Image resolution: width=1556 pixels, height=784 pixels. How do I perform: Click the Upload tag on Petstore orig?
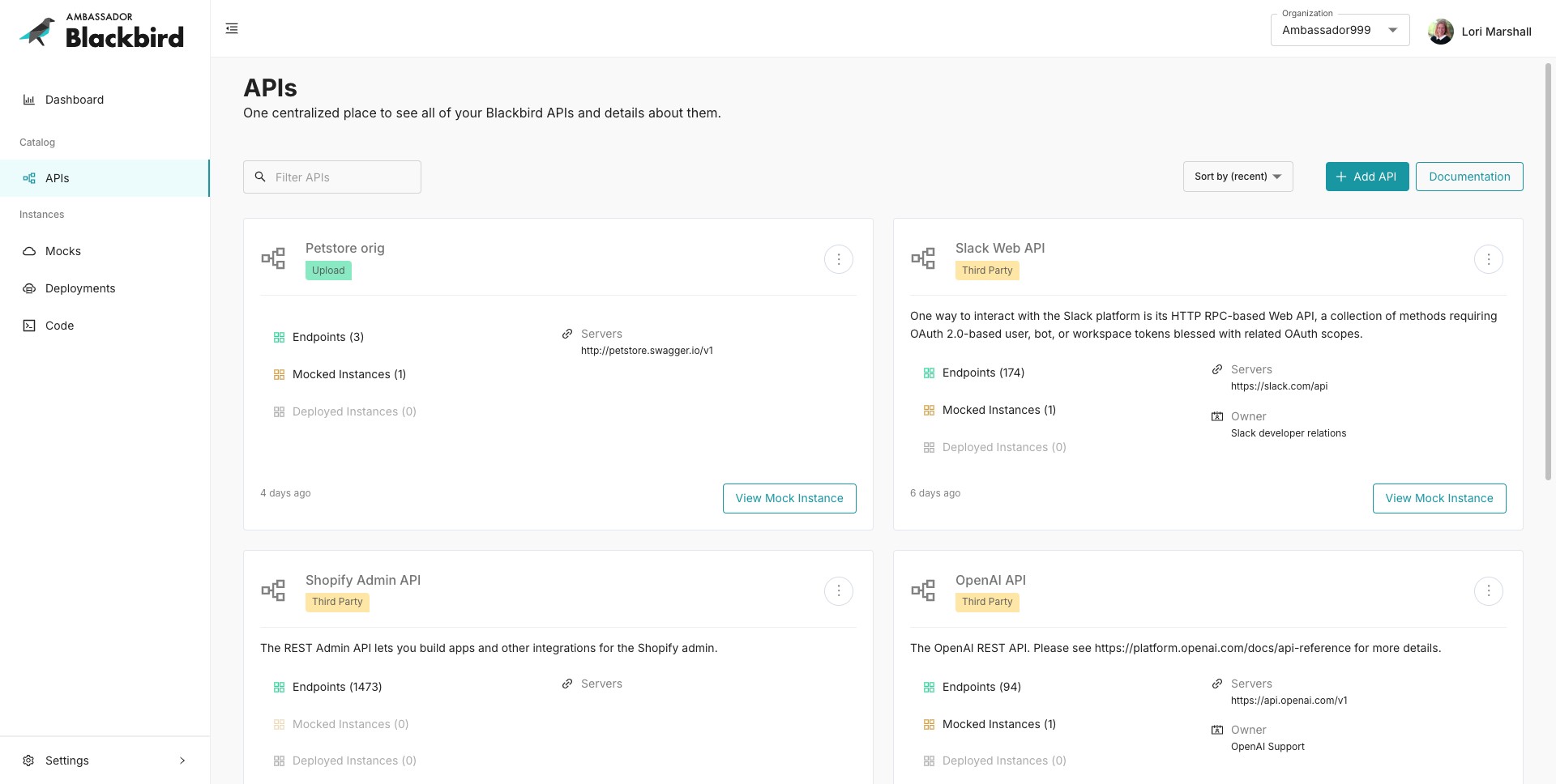[328, 271]
